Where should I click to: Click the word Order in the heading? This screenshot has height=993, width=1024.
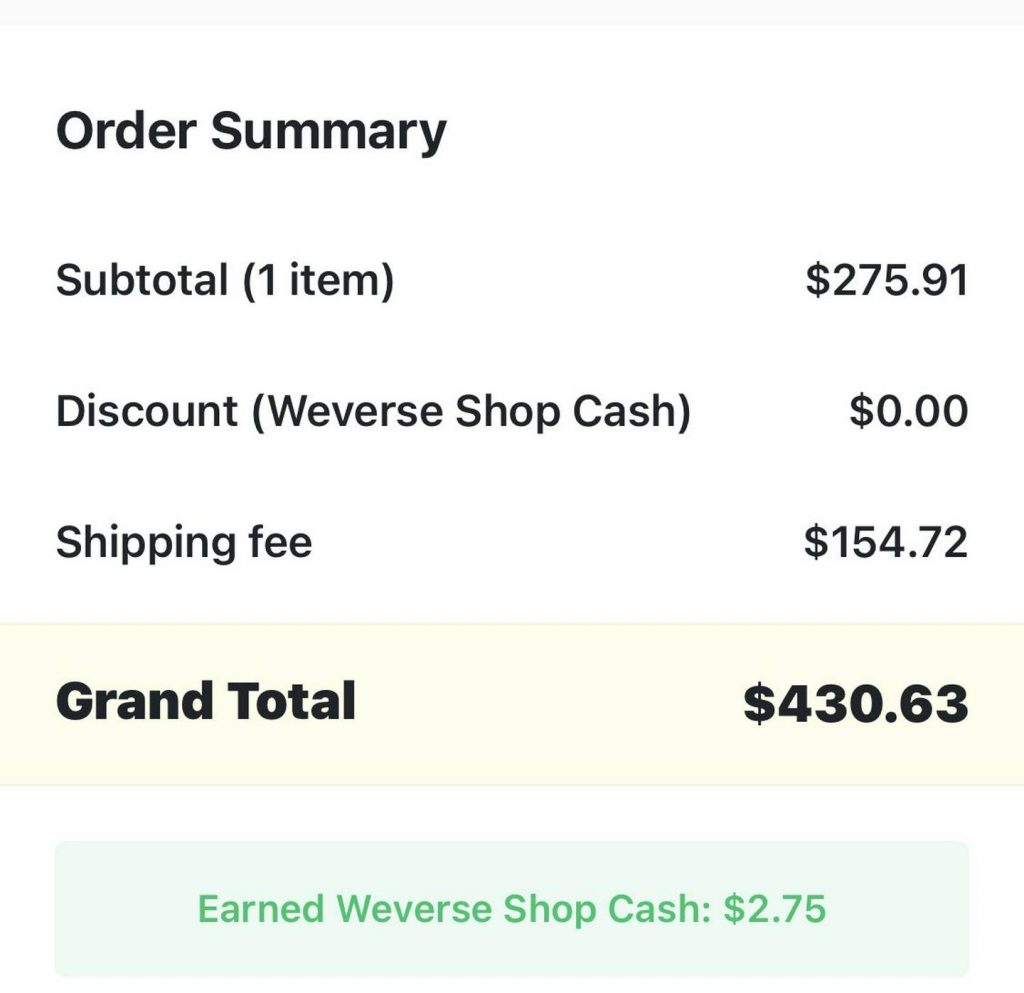tap(126, 131)
